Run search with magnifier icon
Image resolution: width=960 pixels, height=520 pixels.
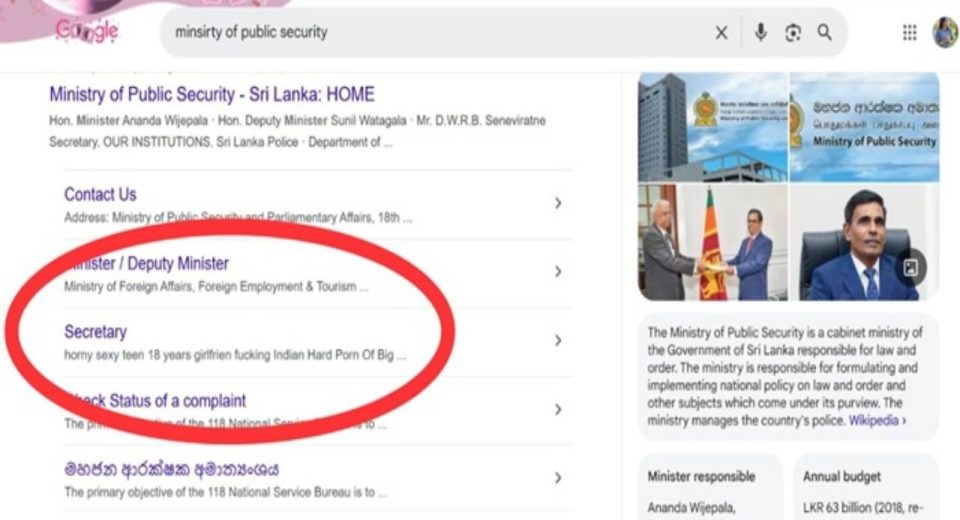(x=825, y=32)
